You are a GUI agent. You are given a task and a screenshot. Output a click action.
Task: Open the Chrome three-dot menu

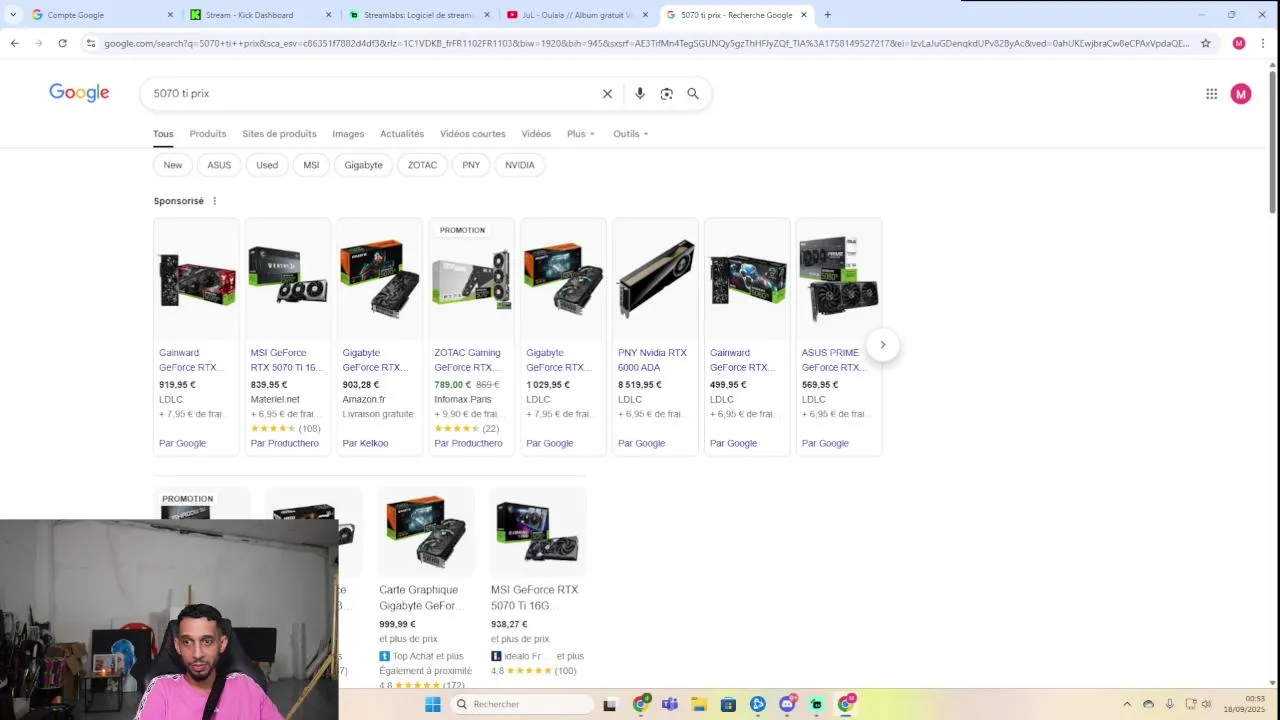coord(1263,43)
